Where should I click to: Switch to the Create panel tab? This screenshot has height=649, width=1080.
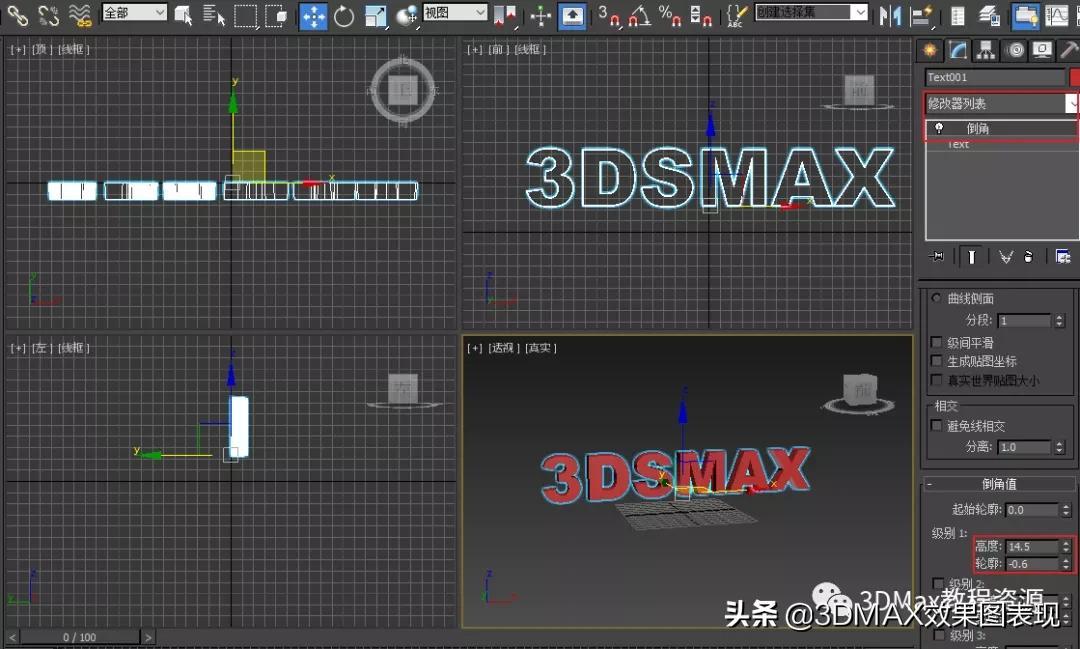point(929,50)
